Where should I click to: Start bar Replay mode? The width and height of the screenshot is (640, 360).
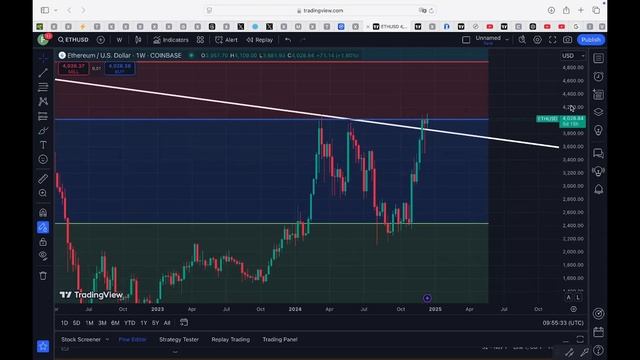click(x=260, y=40)
